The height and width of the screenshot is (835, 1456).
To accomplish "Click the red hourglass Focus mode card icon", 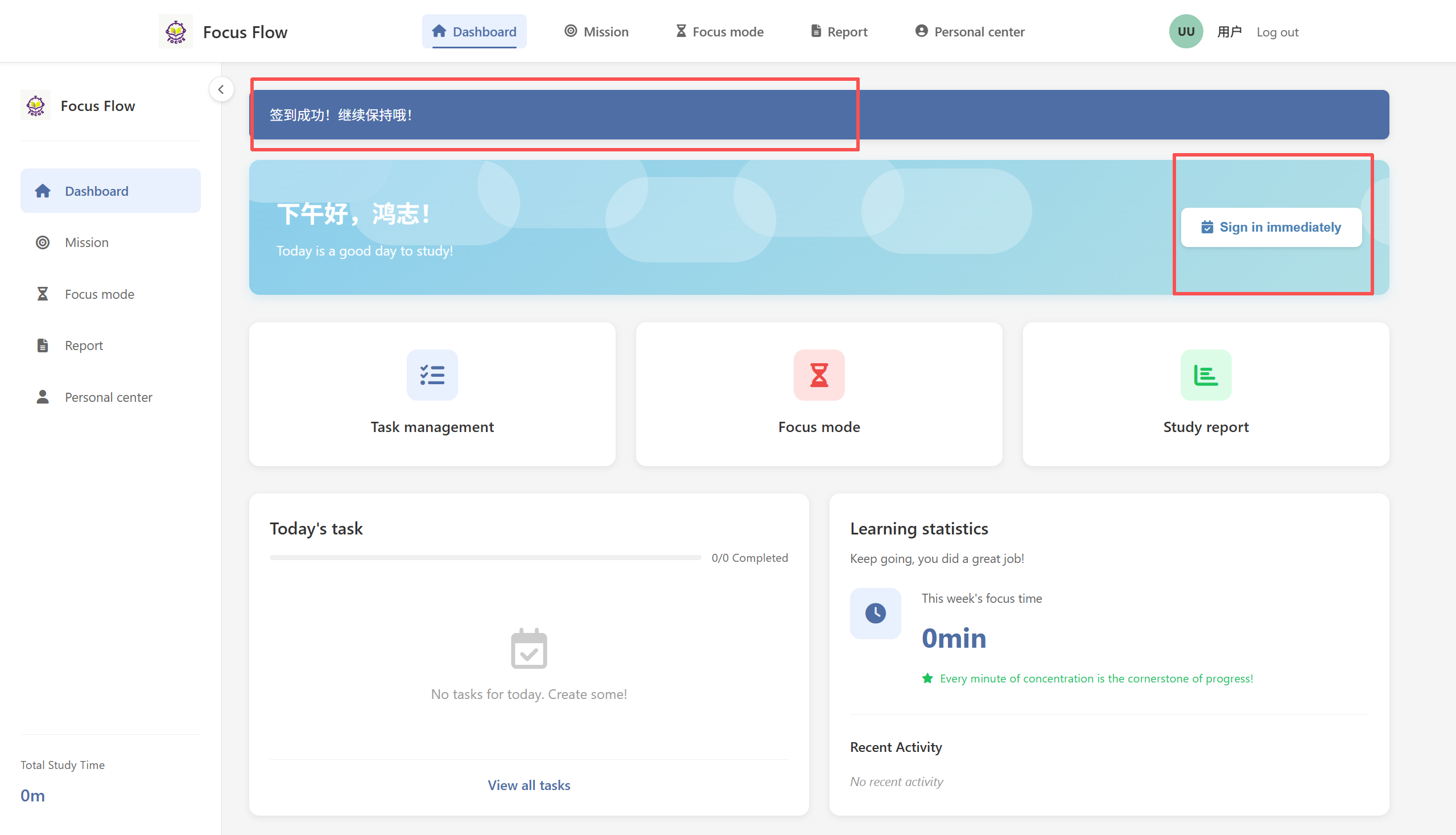I will pos(819,375).
